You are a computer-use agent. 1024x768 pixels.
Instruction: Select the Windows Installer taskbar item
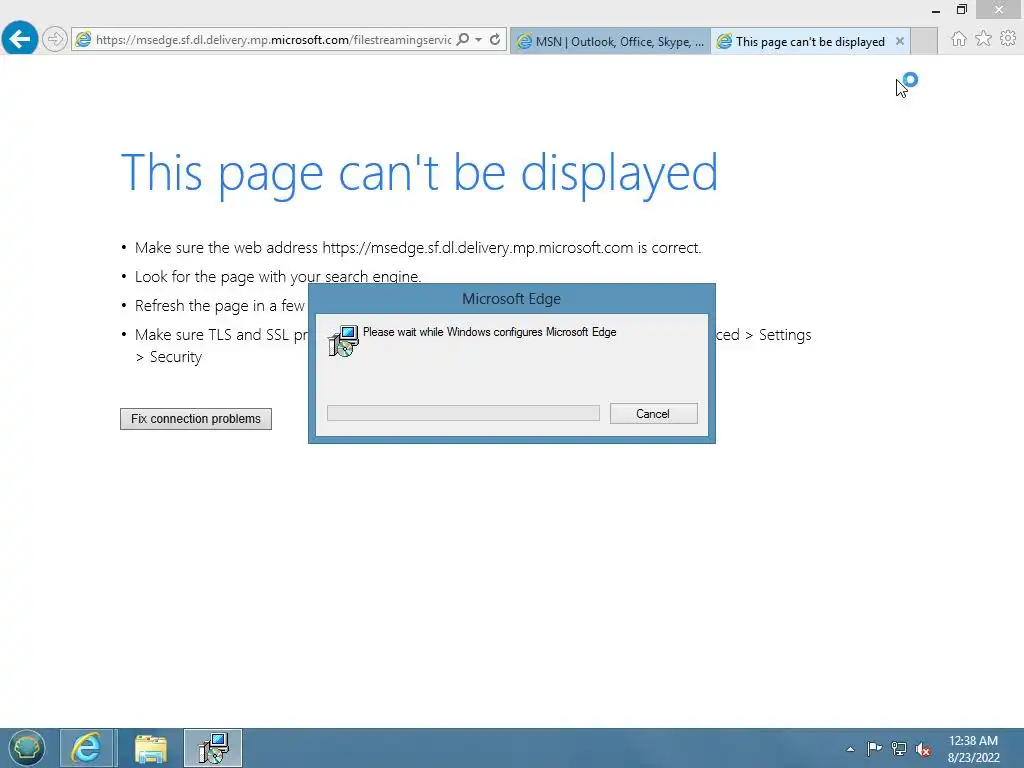[x=213, y=748]
